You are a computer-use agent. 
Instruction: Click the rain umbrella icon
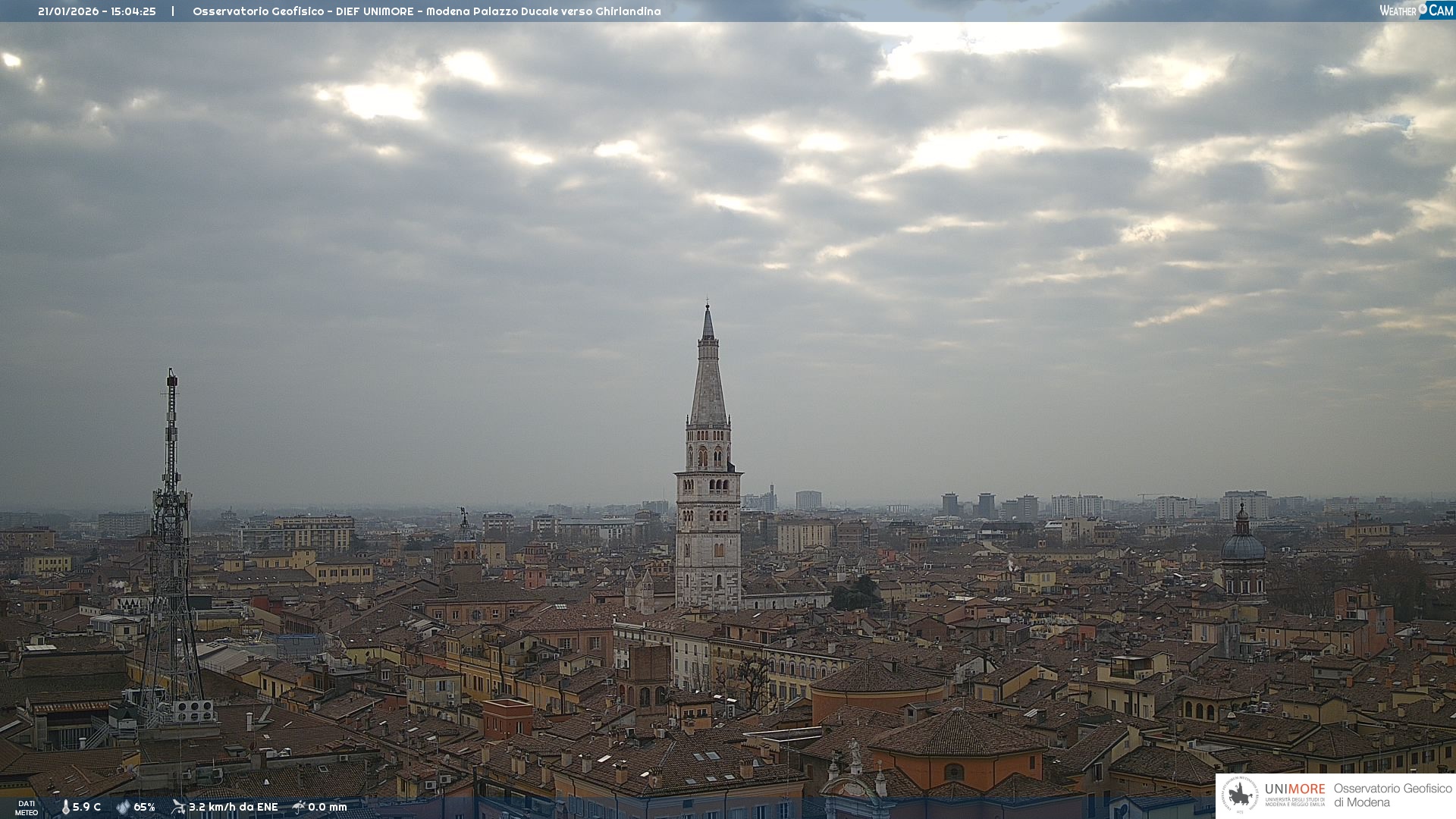click(x=299, y=807)
